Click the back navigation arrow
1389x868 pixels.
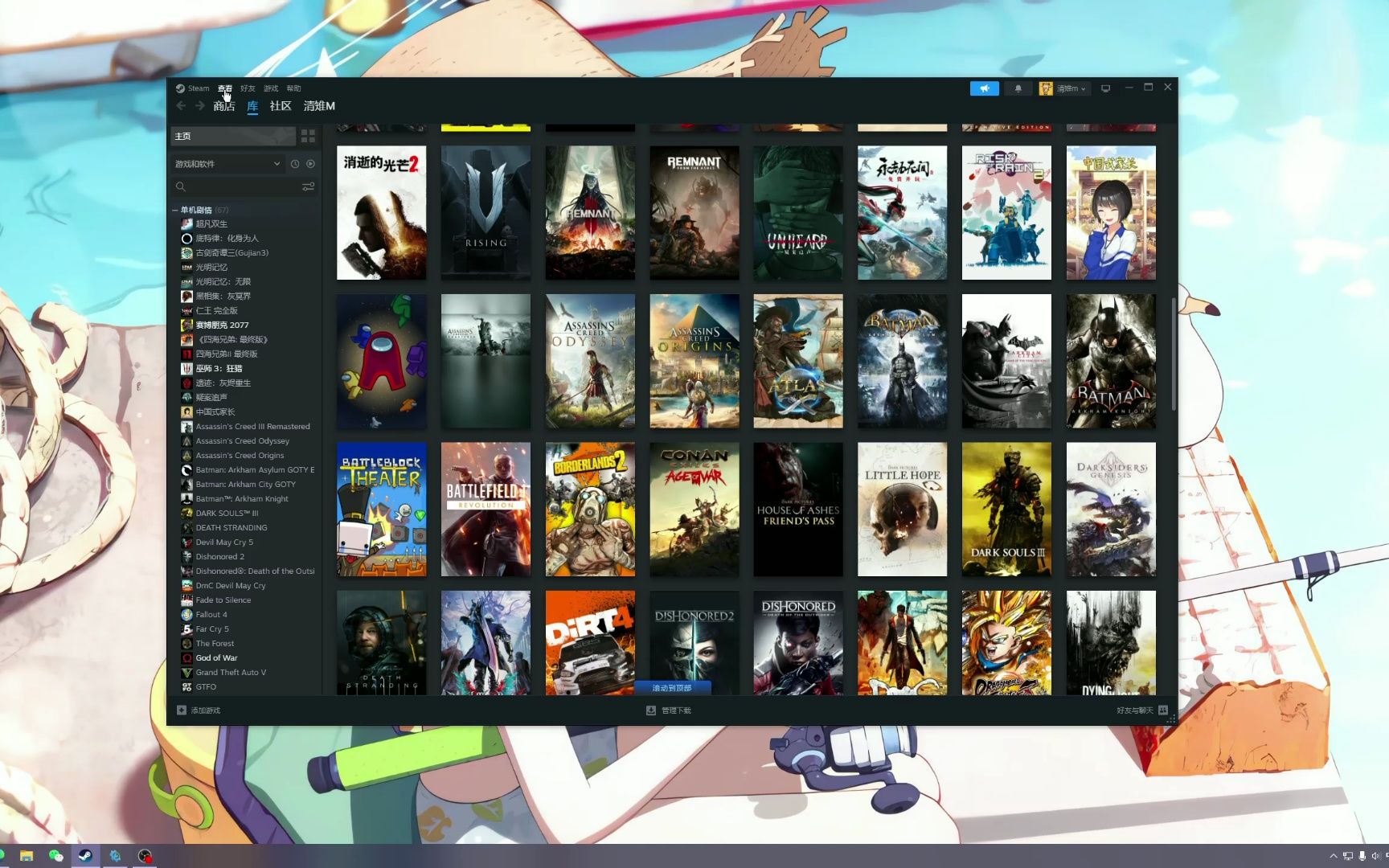(181, 106)
